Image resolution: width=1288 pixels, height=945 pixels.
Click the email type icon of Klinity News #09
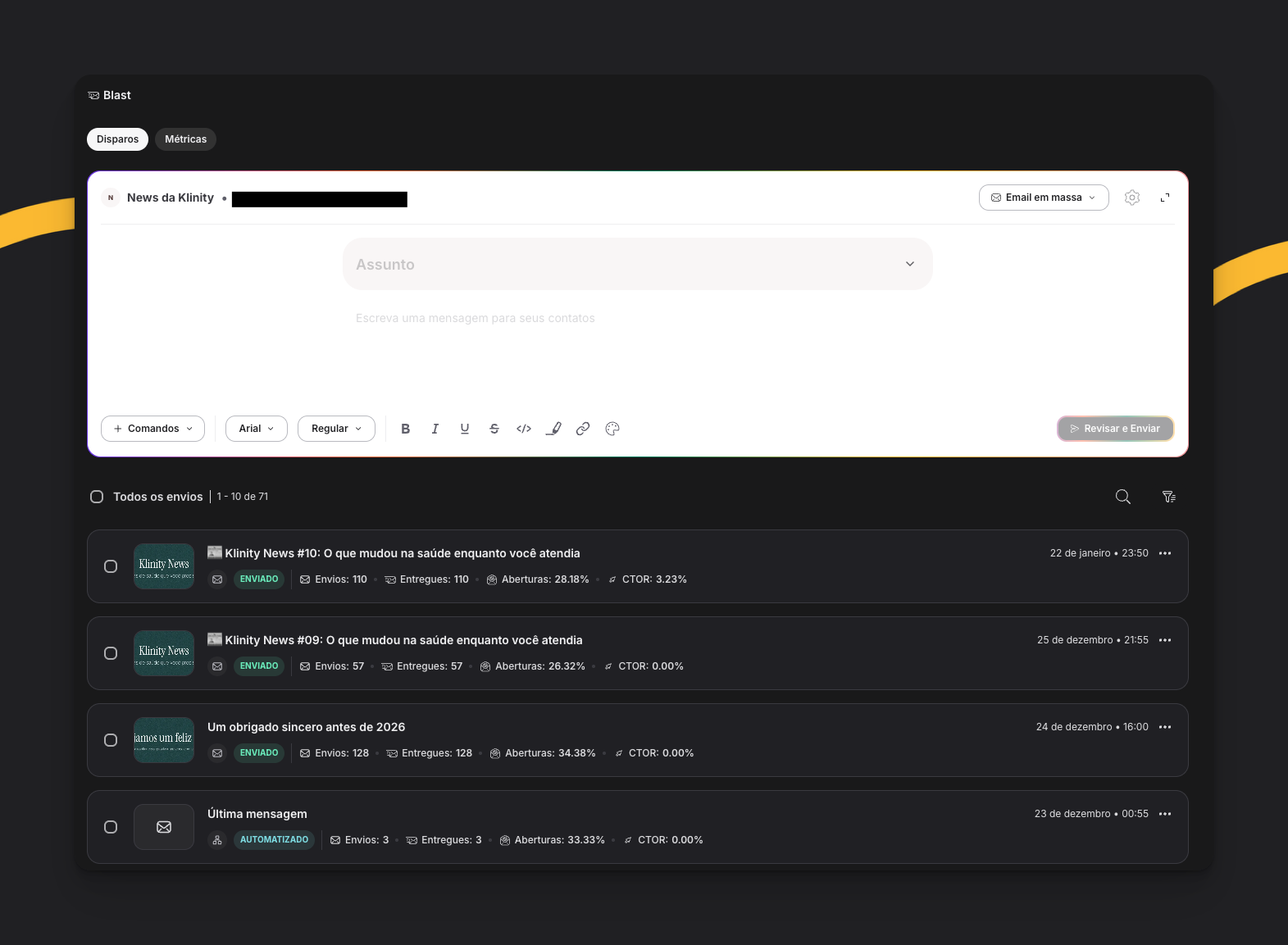click(x=217, y=666)
